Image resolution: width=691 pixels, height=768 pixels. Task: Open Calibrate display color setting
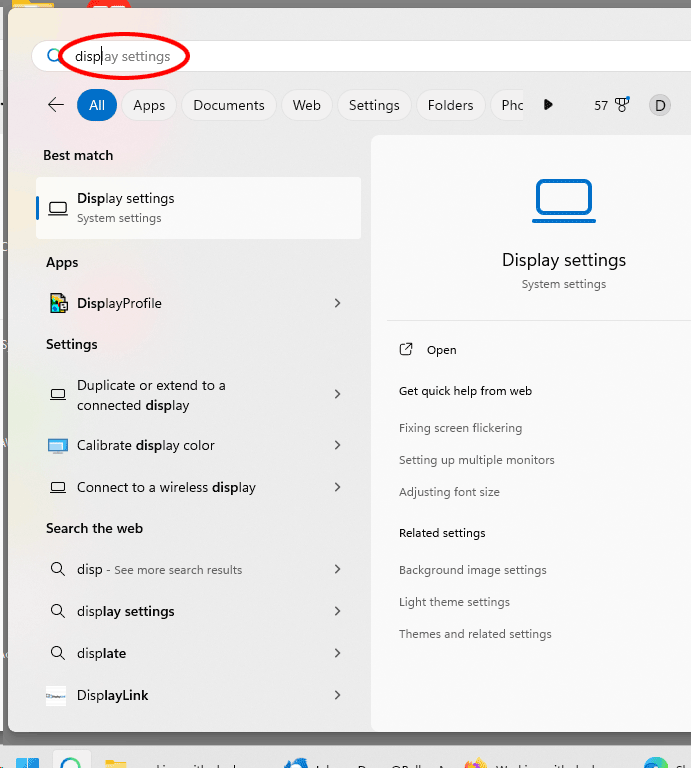click(x=198, y=445)
